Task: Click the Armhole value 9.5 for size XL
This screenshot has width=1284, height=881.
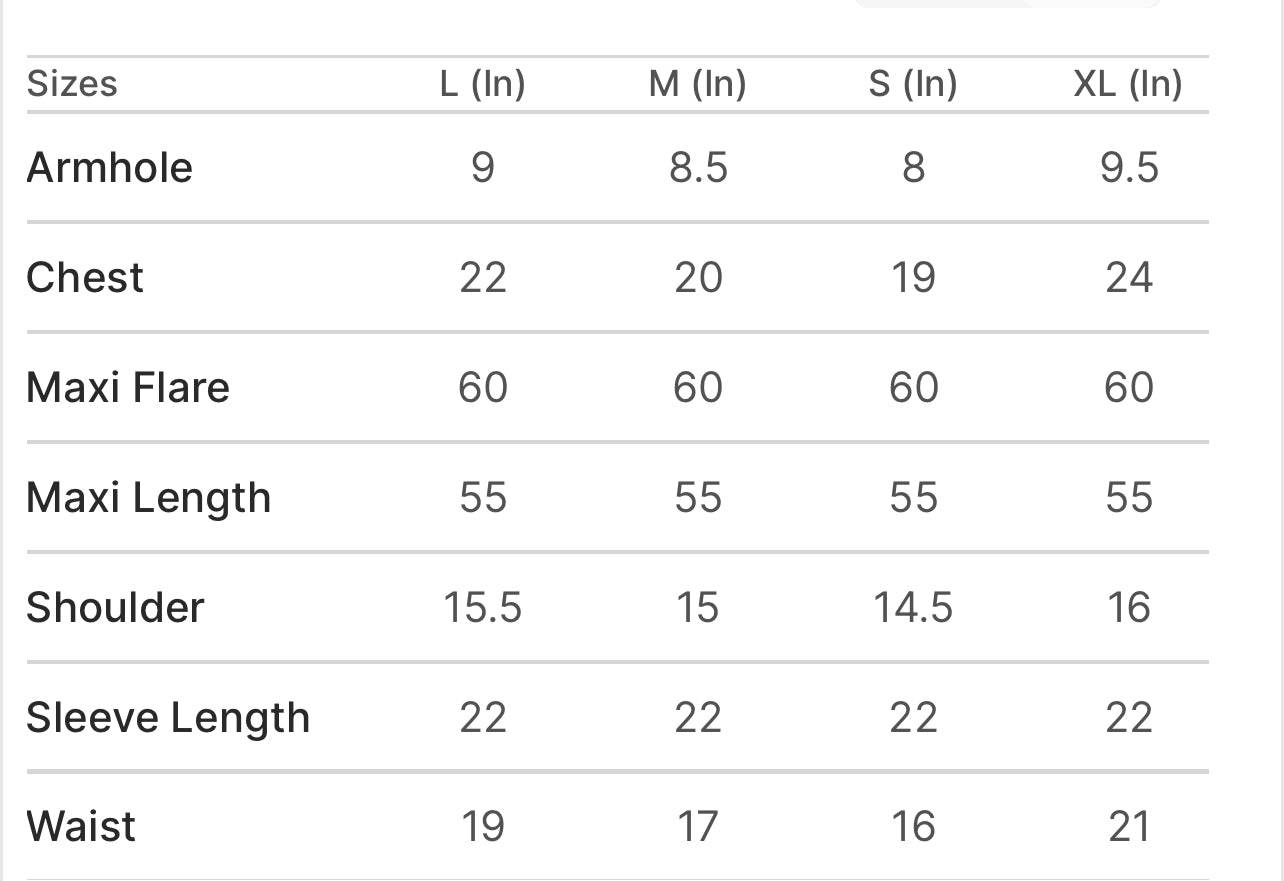Action: (x=1129, y=167)
